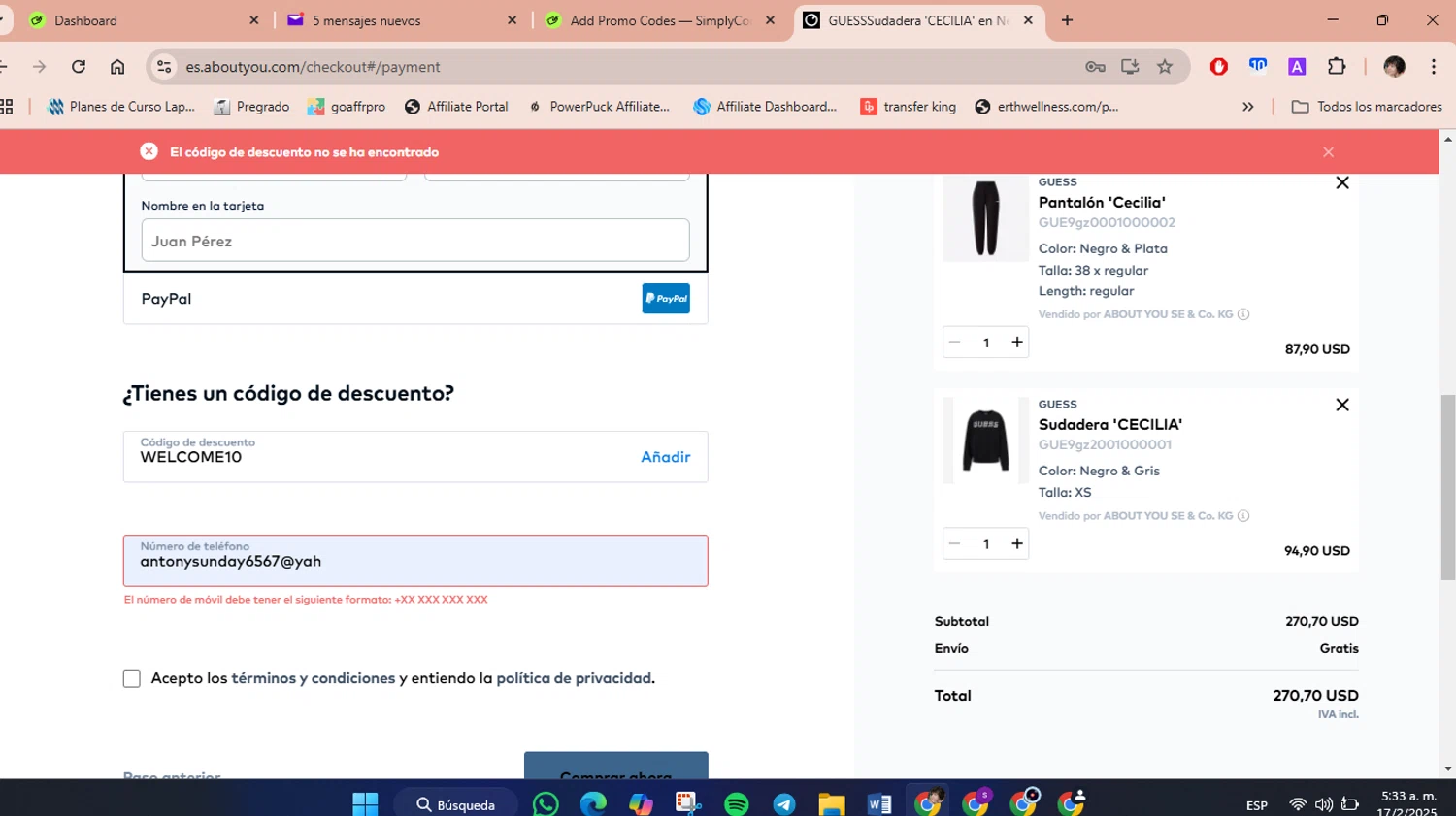Decrease quantity of Sudadera 'CECILIA'
1456x816 pixels.
click(955, 543)
